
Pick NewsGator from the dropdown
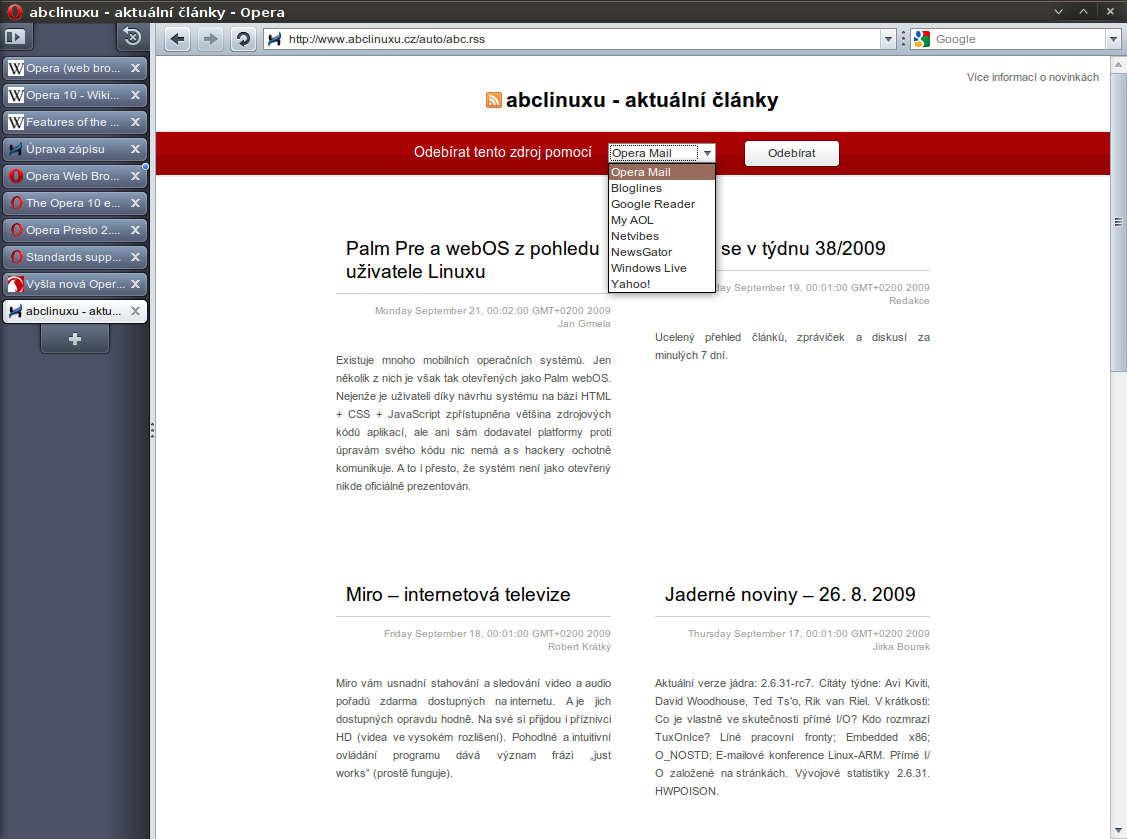point(662,252)
